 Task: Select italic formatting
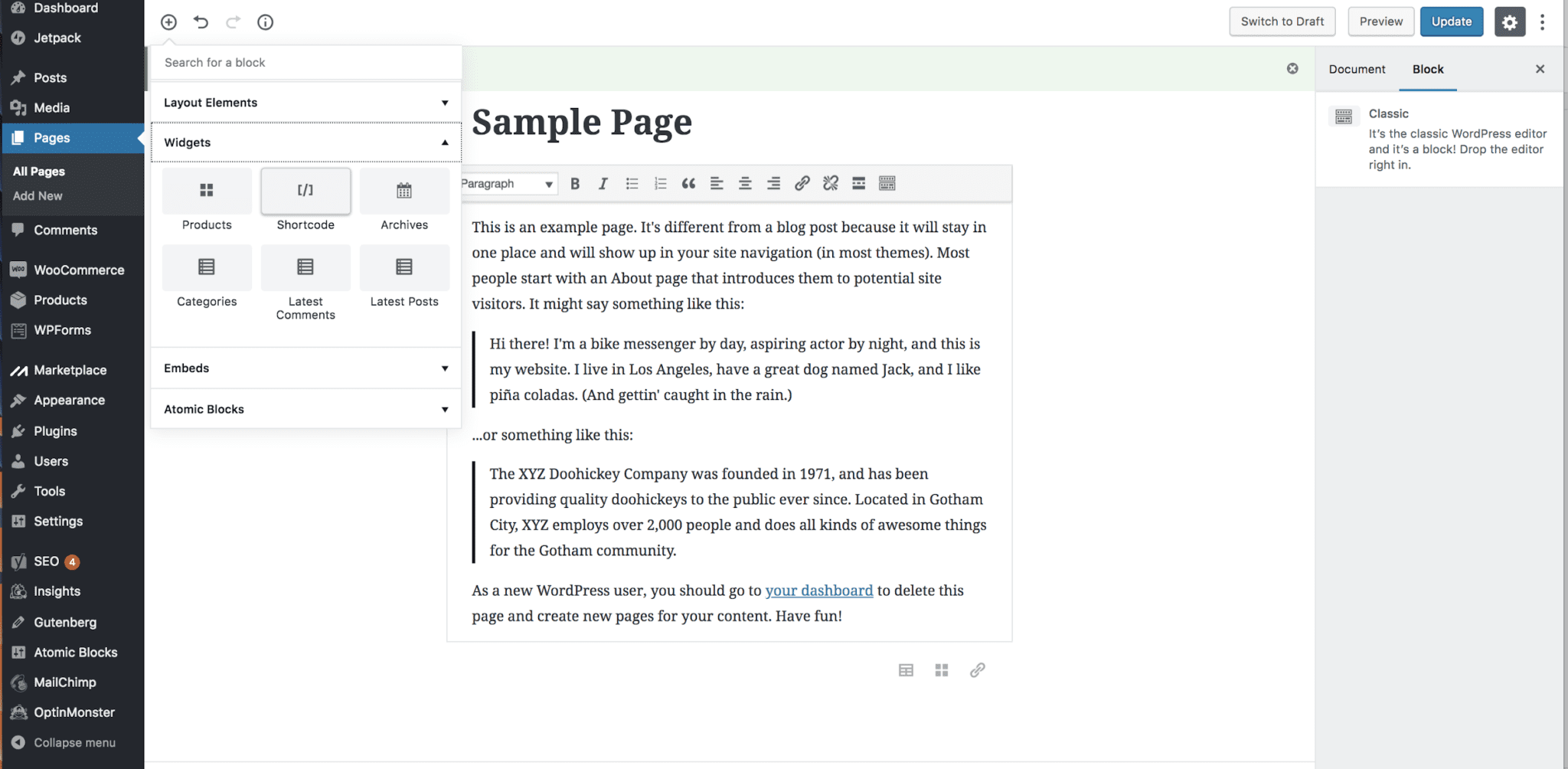click(x=603, y=183)
